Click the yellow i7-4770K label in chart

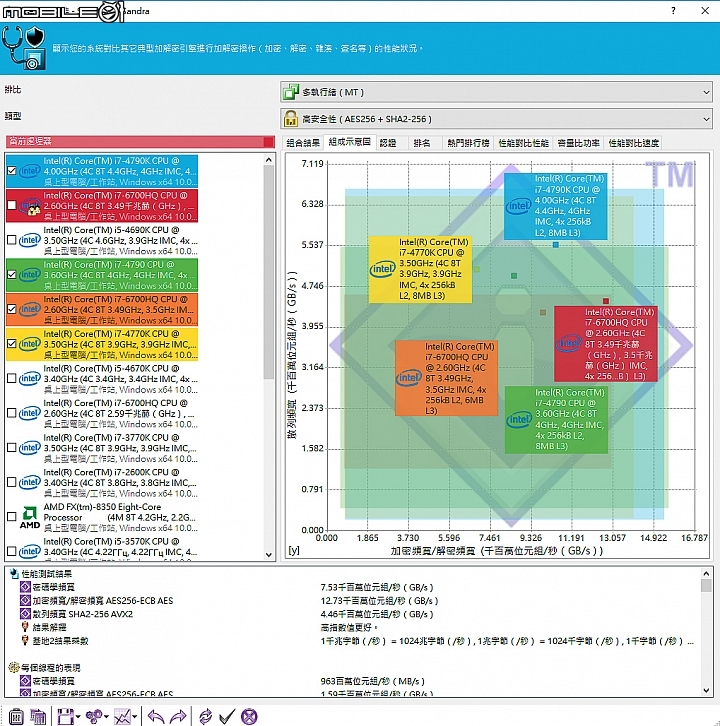(420, 269)
